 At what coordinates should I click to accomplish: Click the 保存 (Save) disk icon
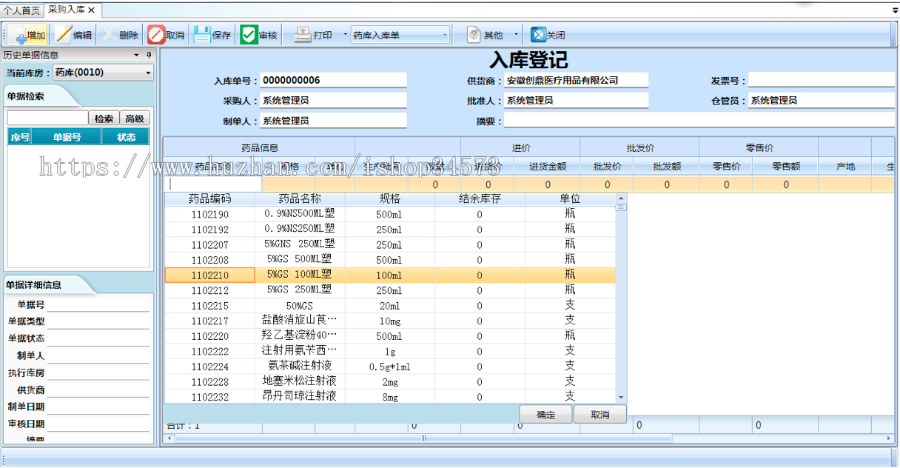tap(202, 34)
